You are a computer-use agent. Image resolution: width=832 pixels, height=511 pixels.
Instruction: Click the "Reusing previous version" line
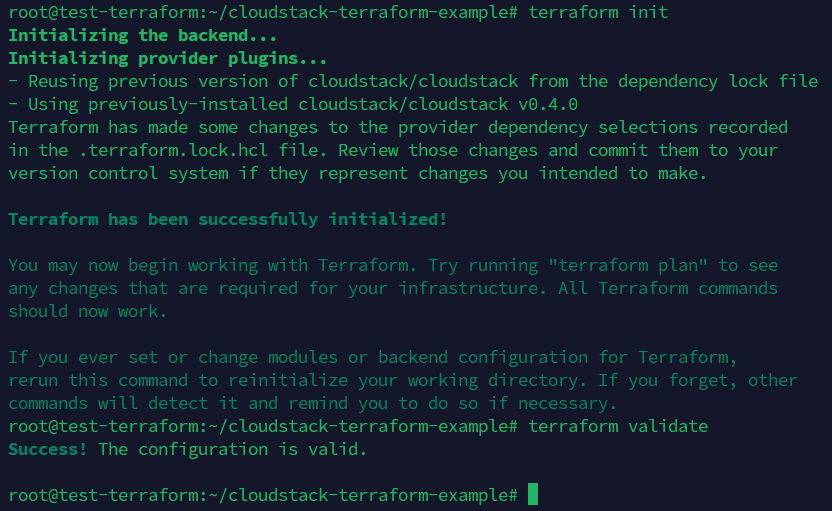[152, 81]
